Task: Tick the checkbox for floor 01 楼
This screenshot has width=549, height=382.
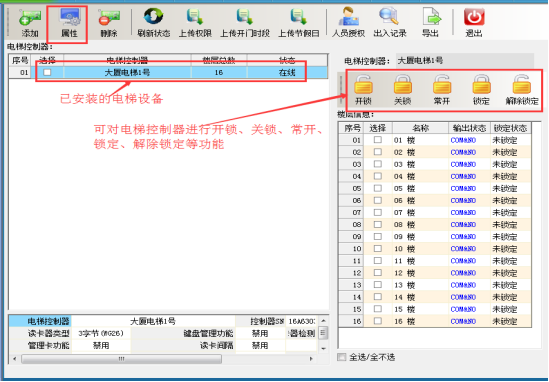Action: tap(378, 140)
